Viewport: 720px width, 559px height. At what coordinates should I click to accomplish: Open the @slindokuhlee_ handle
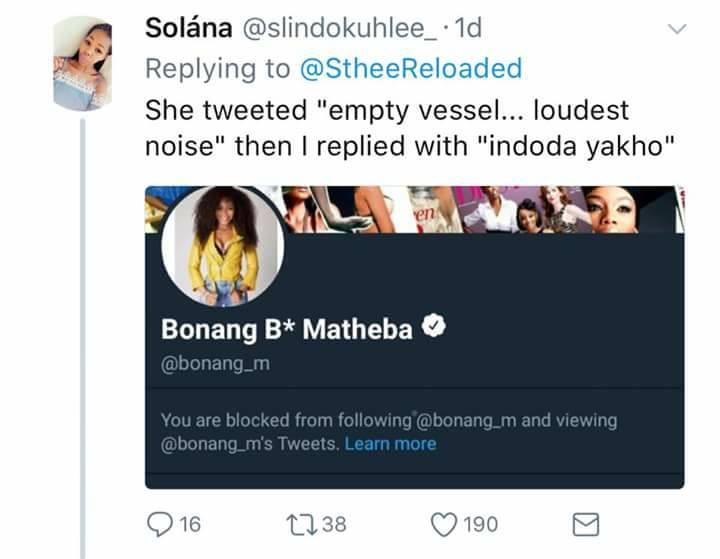tap(340, 28)
